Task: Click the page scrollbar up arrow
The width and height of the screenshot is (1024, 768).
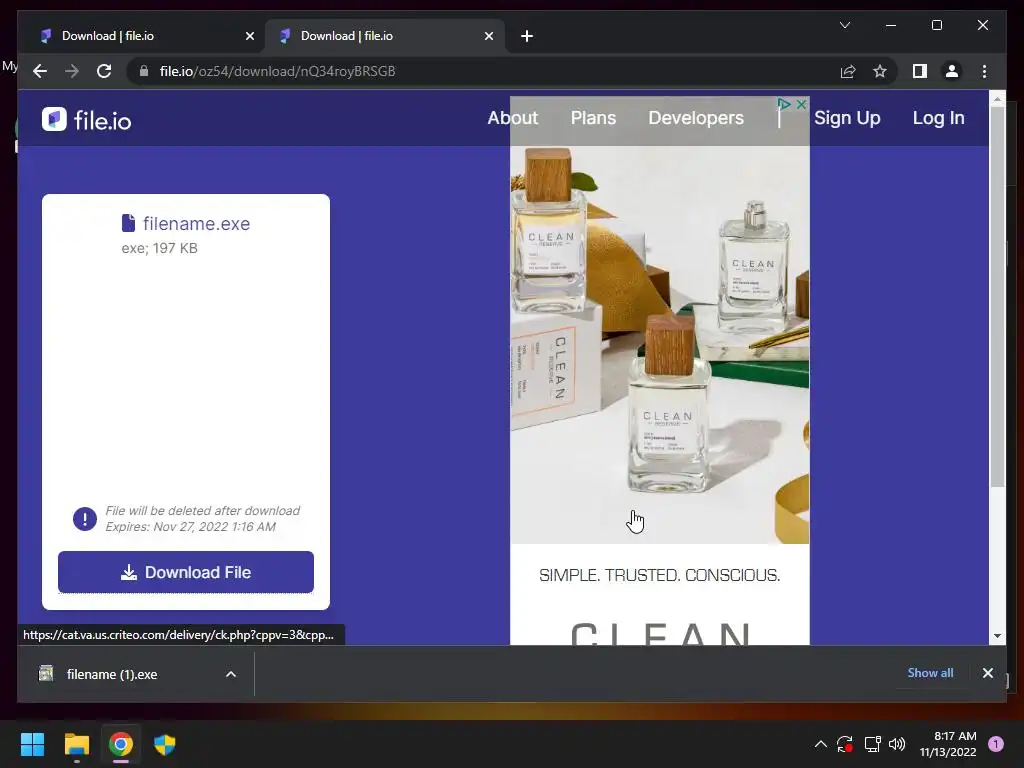Action: tap(997, 99)
